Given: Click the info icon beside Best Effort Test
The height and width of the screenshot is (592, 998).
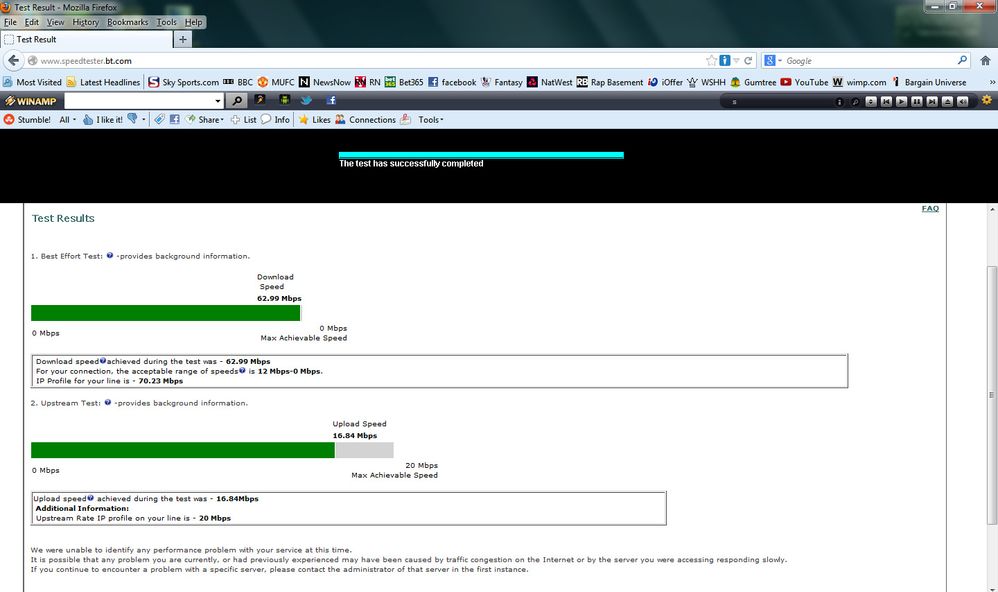Looking at the screenshot, I should [109, 255].
